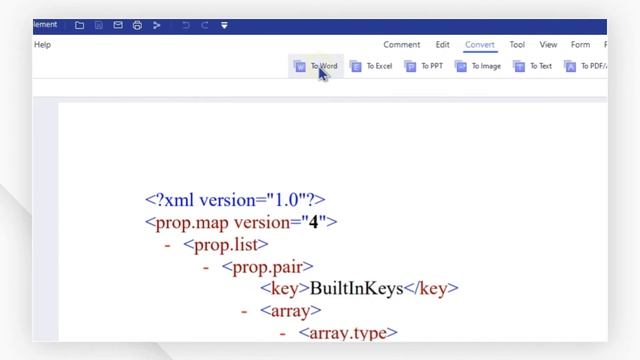Click the <prop.list> line in document
Viewport: 640px width, 360px height.
[x=226, y=245]
